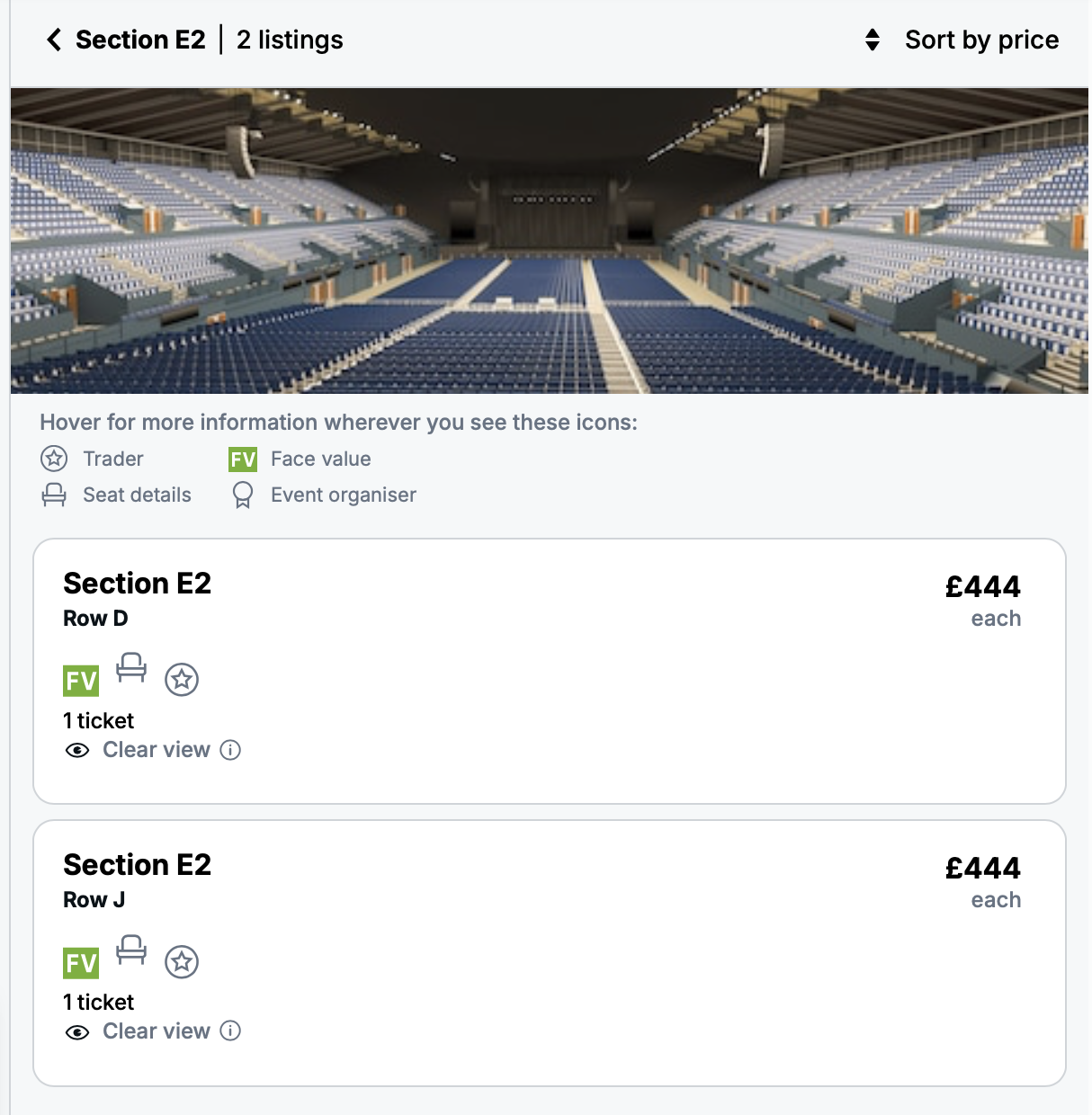This screenshot has height=1115, width=1092.
Task: Click the trader star icon on Row J
Action: pos(182,962)
